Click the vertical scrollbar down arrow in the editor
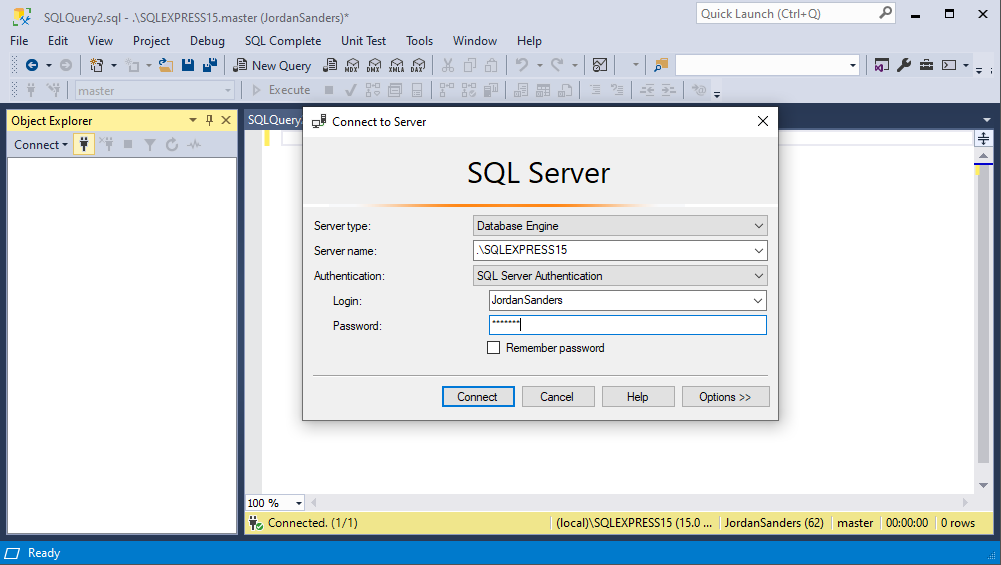1001x565 pixels. (x=984, y=486)
